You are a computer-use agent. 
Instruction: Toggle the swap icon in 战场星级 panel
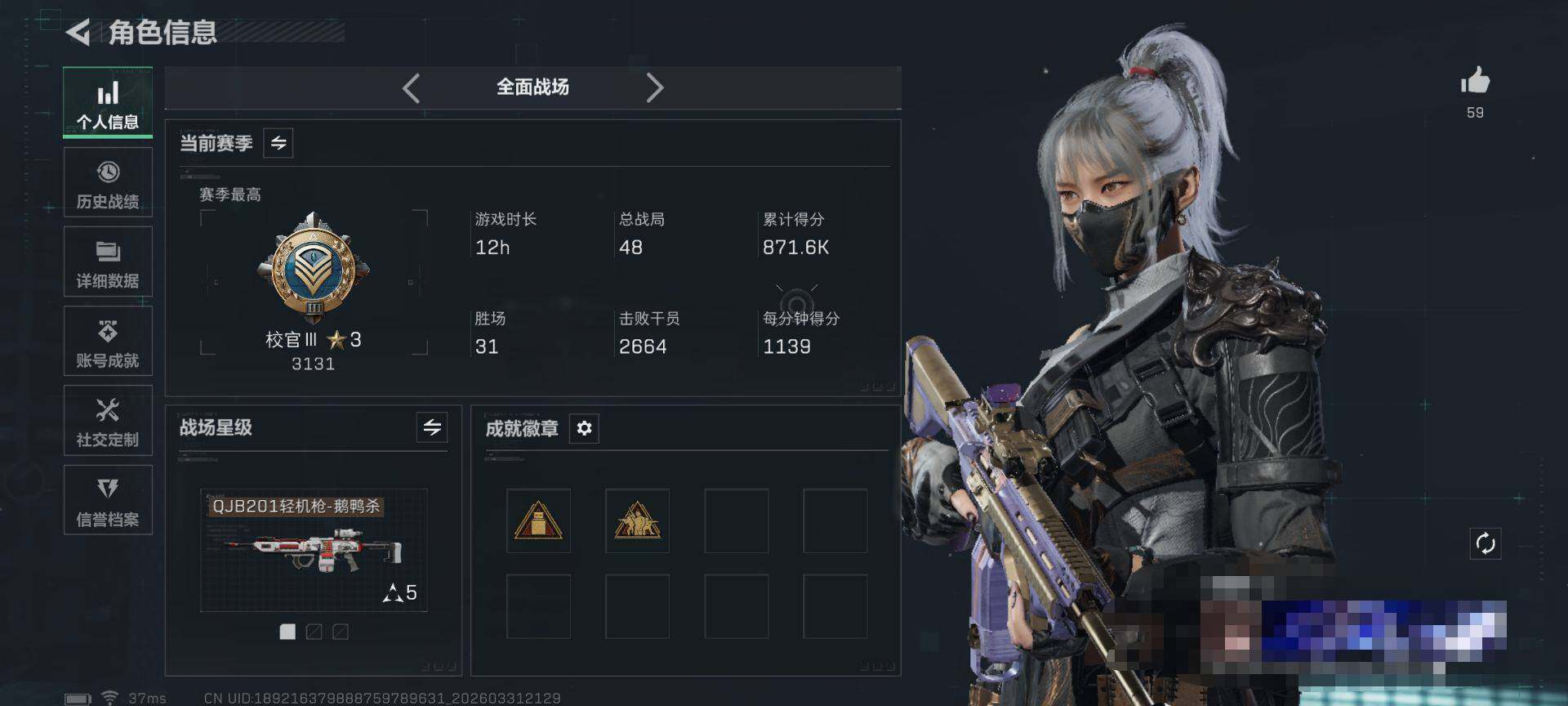click(x=432, y=427)
